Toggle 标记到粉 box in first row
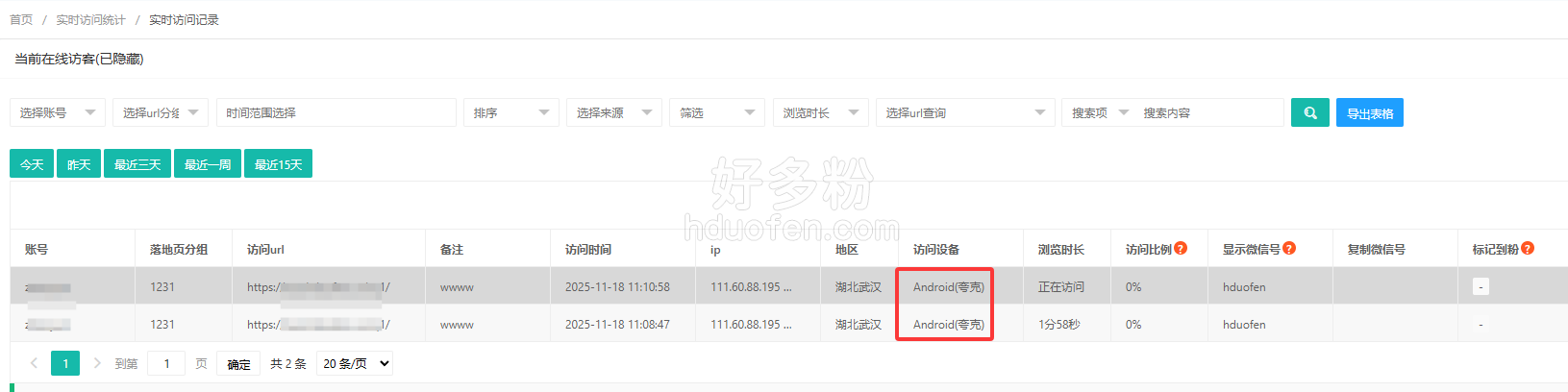The image size is (1568, 392). coord(1481,286)
